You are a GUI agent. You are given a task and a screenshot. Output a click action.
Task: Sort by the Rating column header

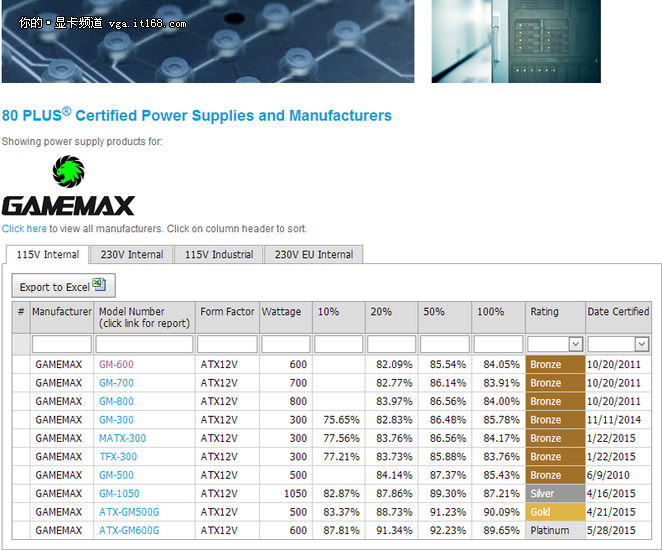[555, 317]
